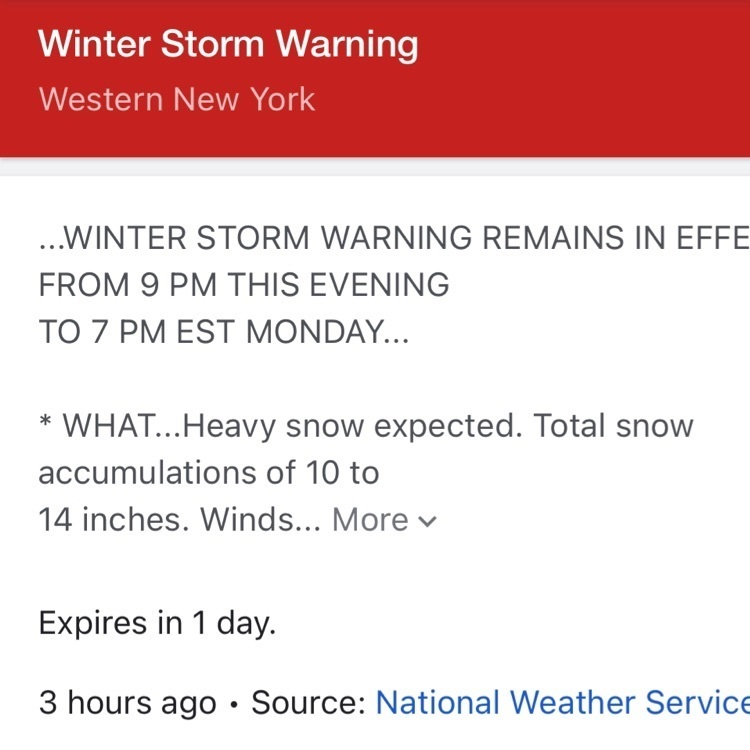The width and height of the screenshot is (750, 750).
Task: Select the Western New York location subtitle
Action: 176,100
